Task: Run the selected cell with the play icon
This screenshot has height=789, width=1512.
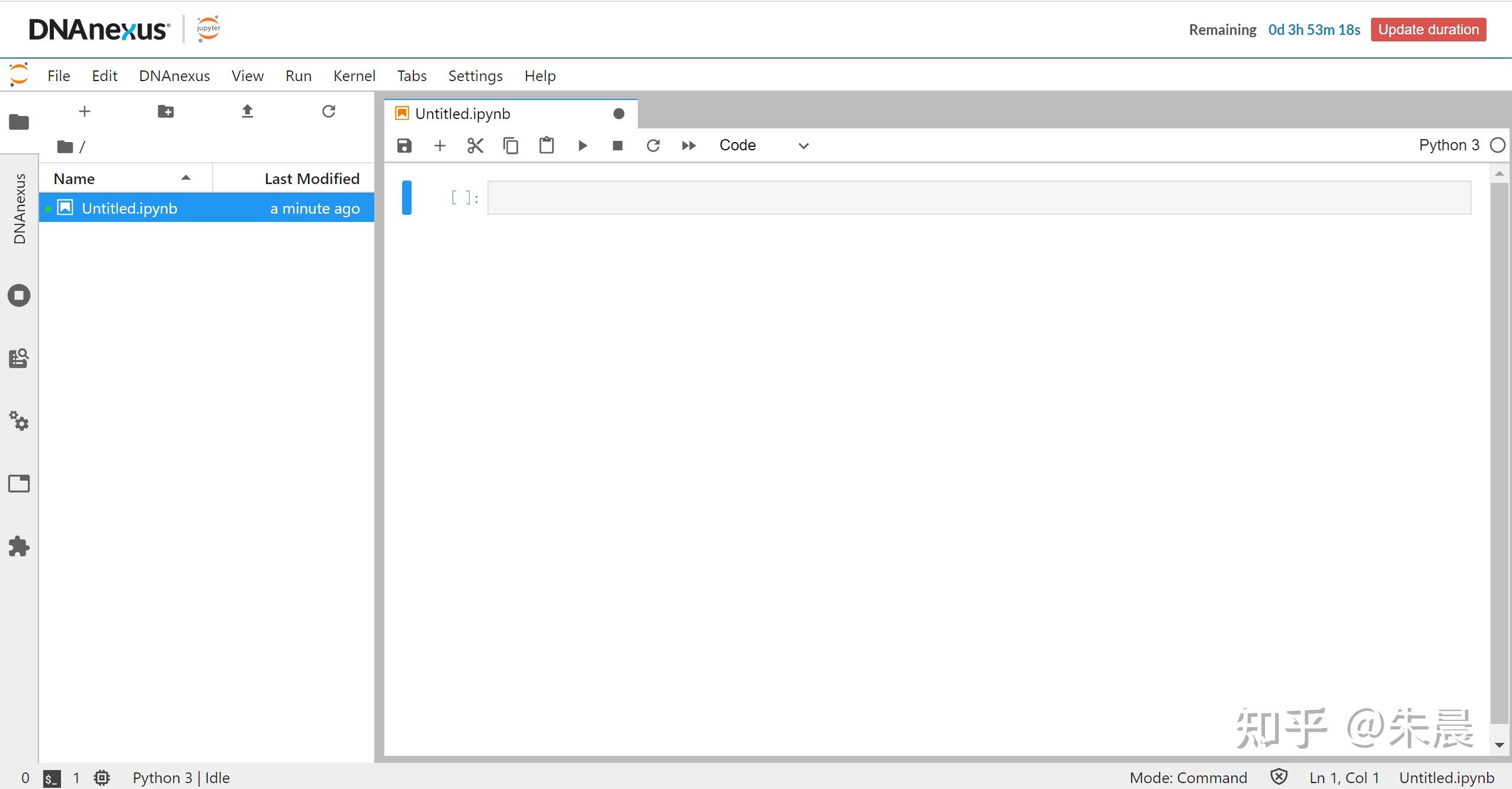Action: 582,146
